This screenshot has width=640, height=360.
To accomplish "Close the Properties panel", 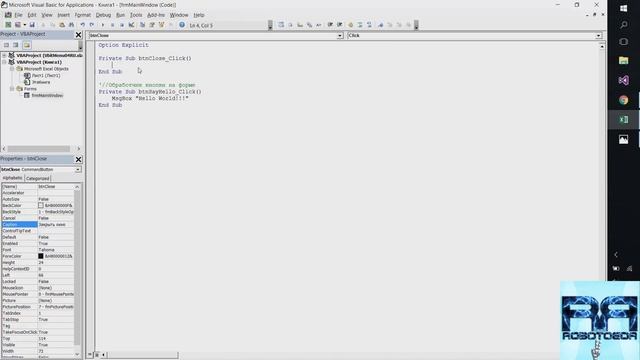I will click(x=78, y=159).
